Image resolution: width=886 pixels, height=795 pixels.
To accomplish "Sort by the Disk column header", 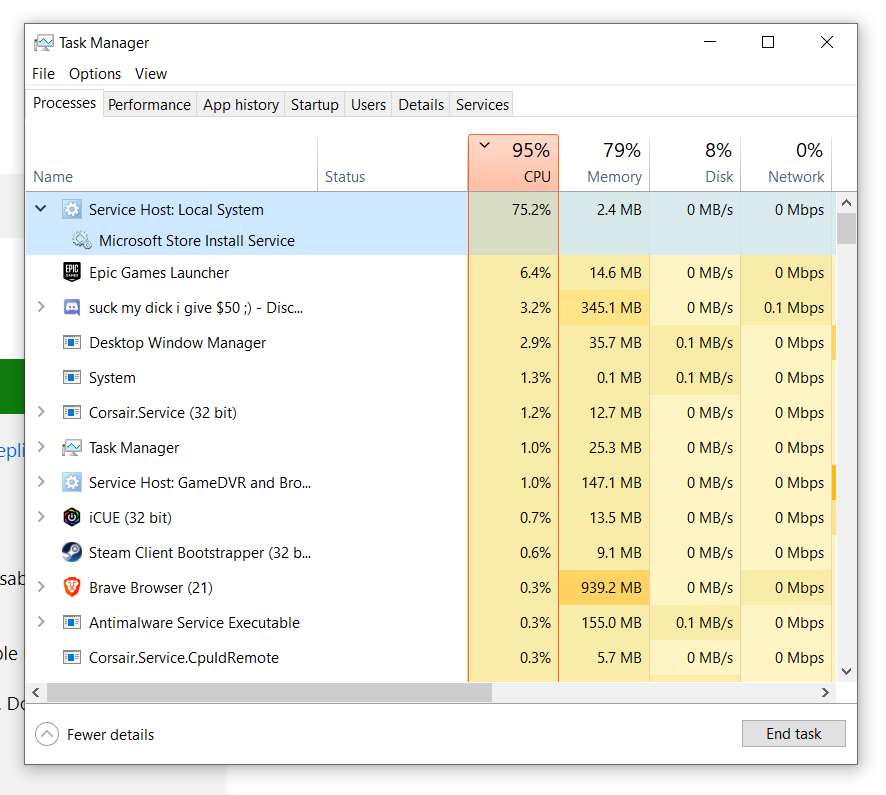I will click(x=695, y=164).
